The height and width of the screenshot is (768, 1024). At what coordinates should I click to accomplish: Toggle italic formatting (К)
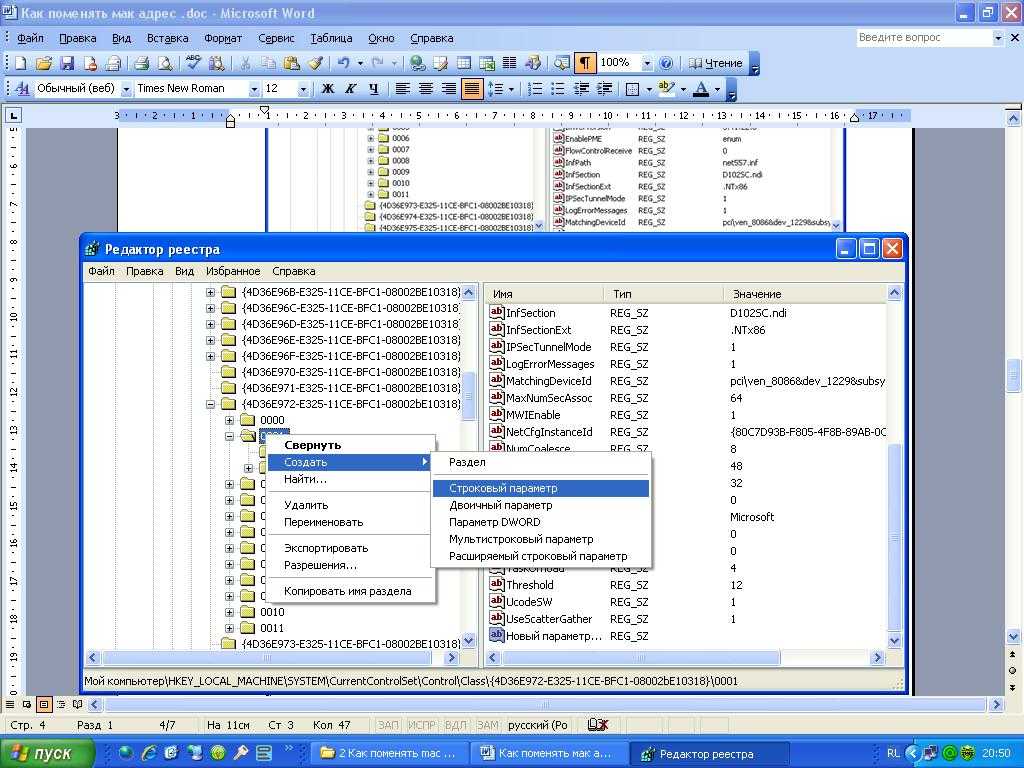tap(350, 89)
